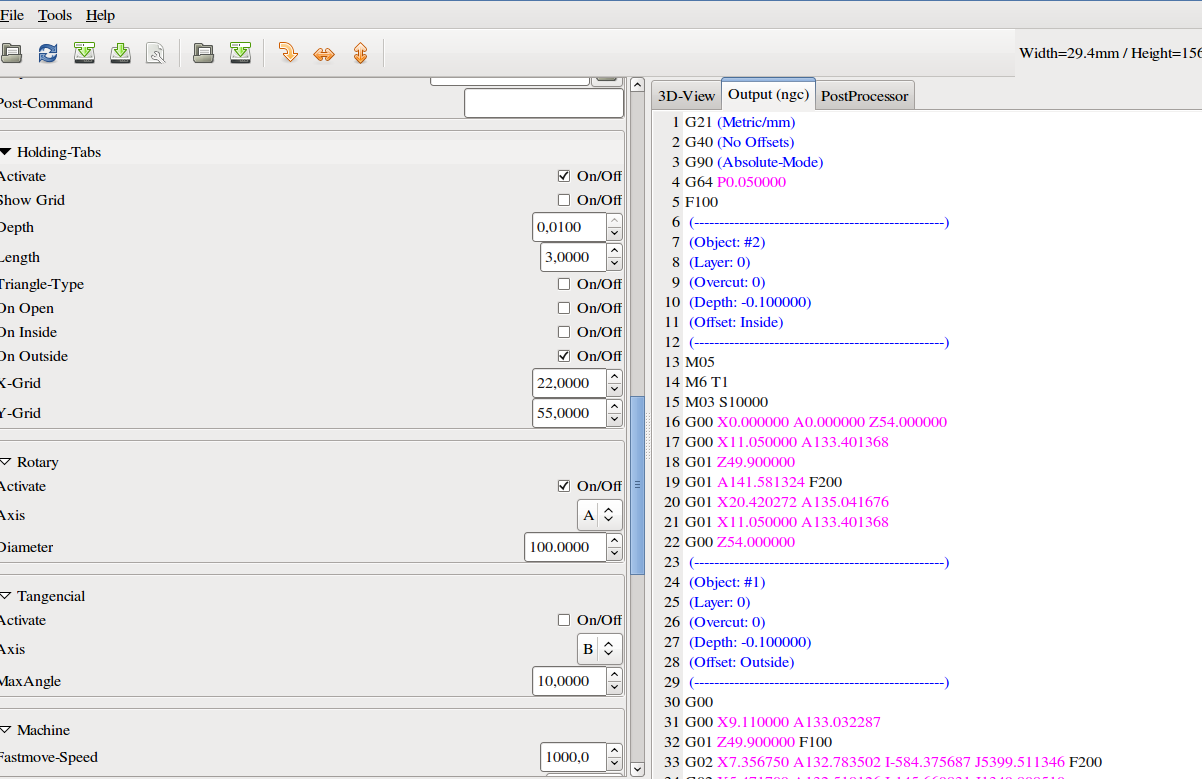This screenshot has height=779, width=1202.
Task: Click the first green arrow drive icon
Action: coord(85,52)
